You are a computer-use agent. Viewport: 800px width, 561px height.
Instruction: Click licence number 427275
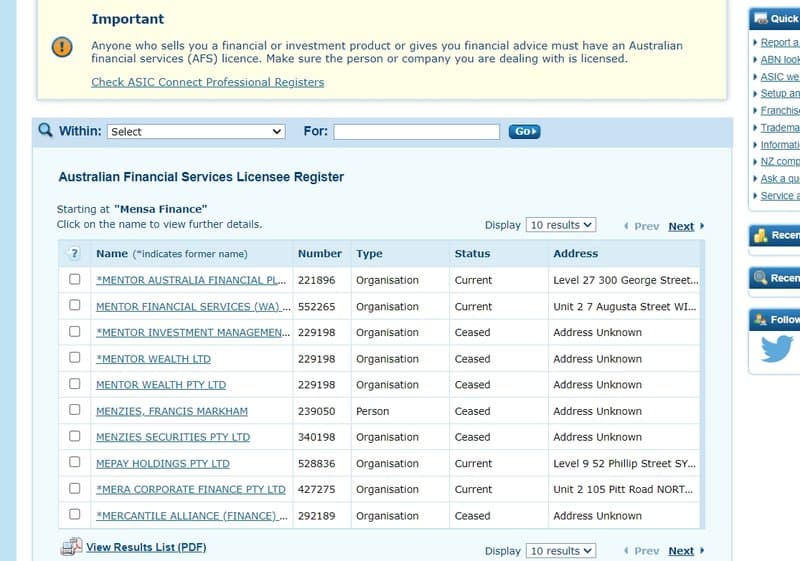(x=316, y=489)
